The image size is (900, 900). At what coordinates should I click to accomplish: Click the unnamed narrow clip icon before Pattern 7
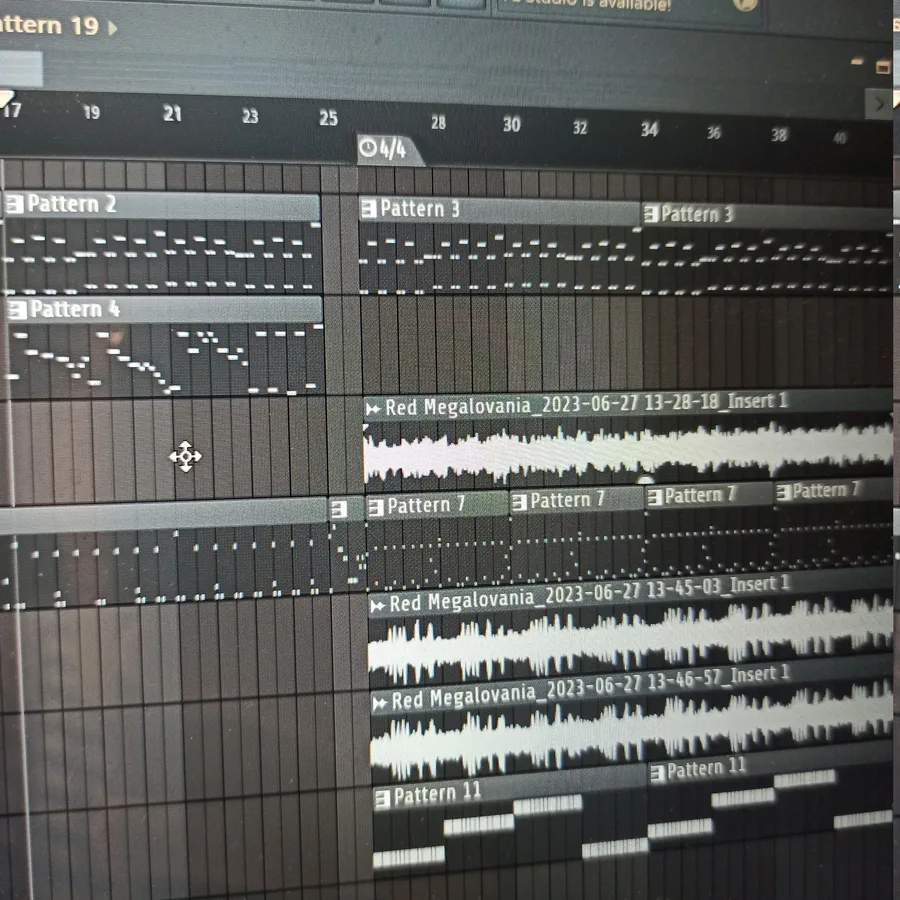click(x=339, y=509)
